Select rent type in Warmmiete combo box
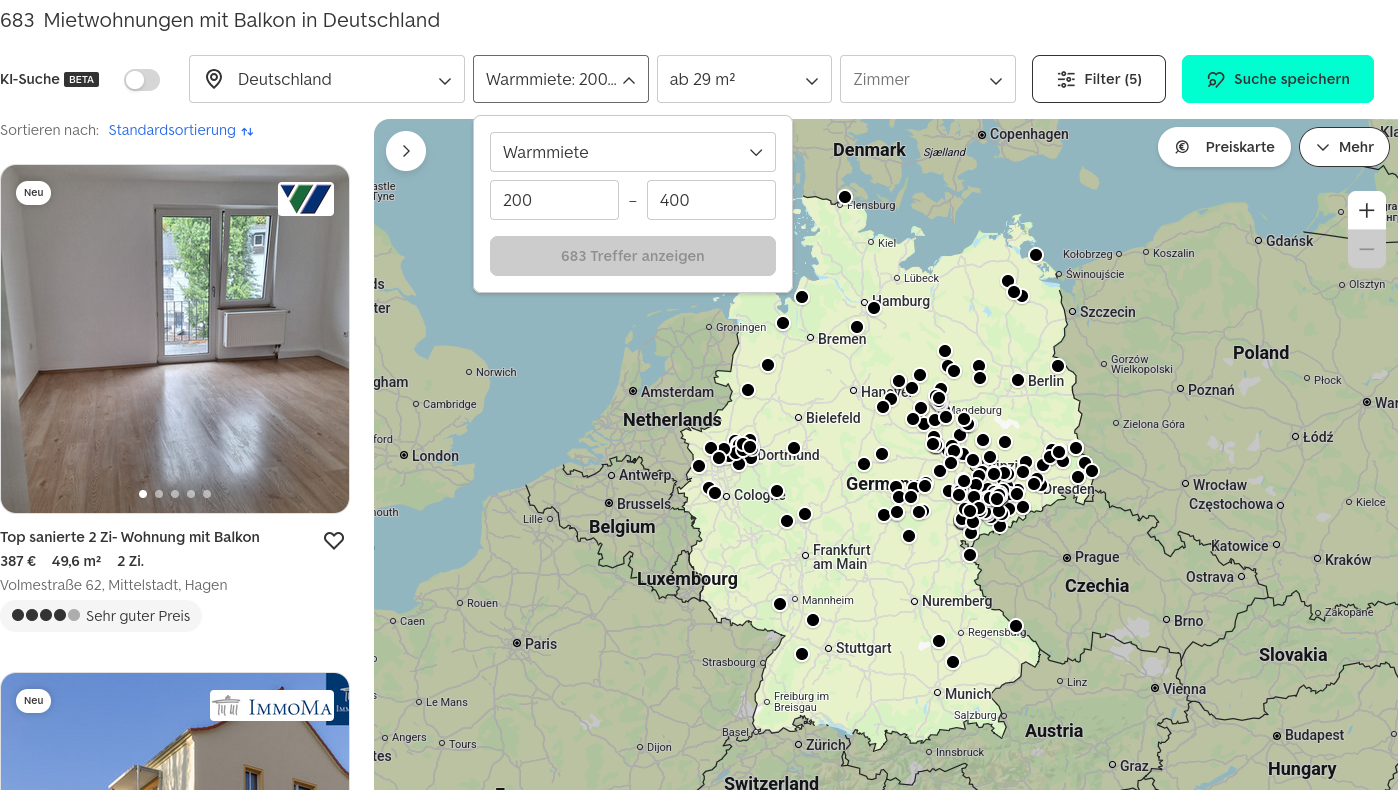This screenshot has height=790, width=1398. click(x=633, y=152)
